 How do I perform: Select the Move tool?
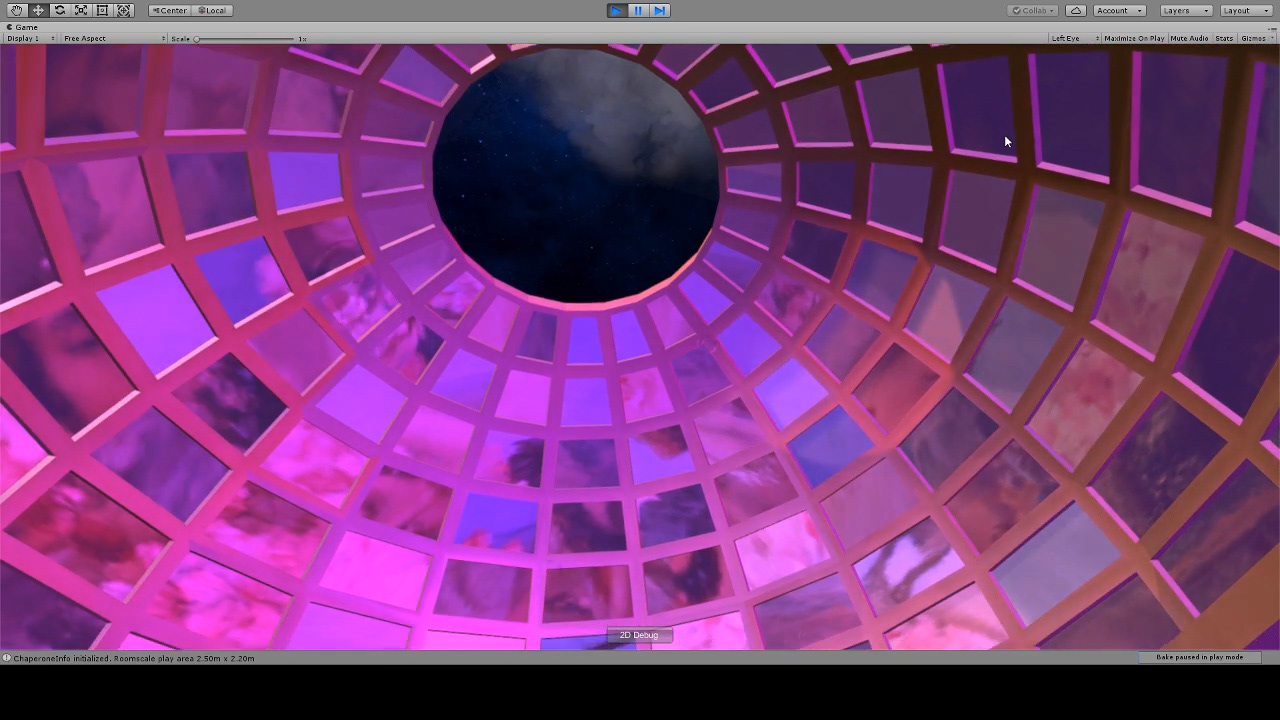(38, 10)
